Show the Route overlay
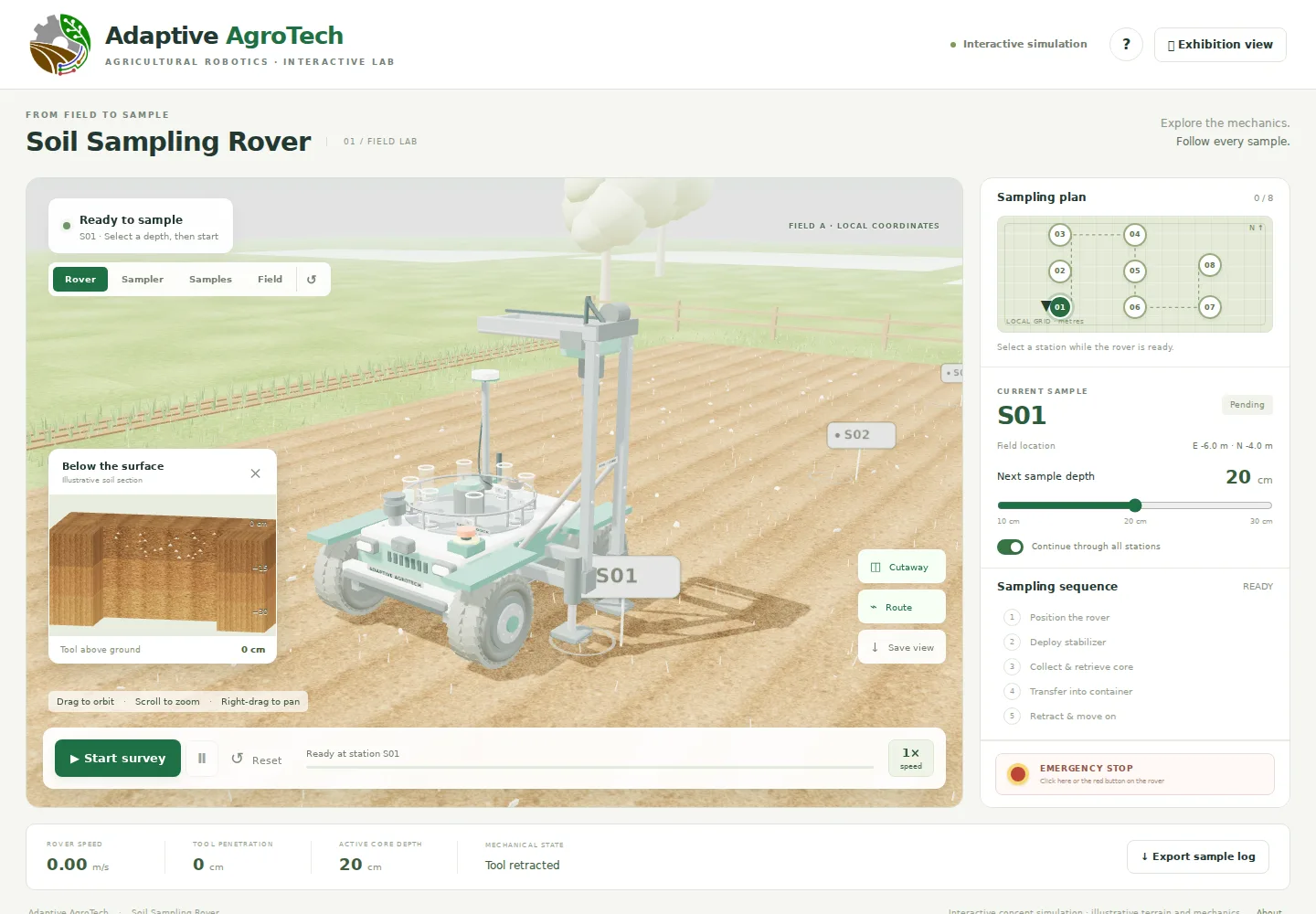1316x914 pixels. pyautogui.click(x=902, y=607)
